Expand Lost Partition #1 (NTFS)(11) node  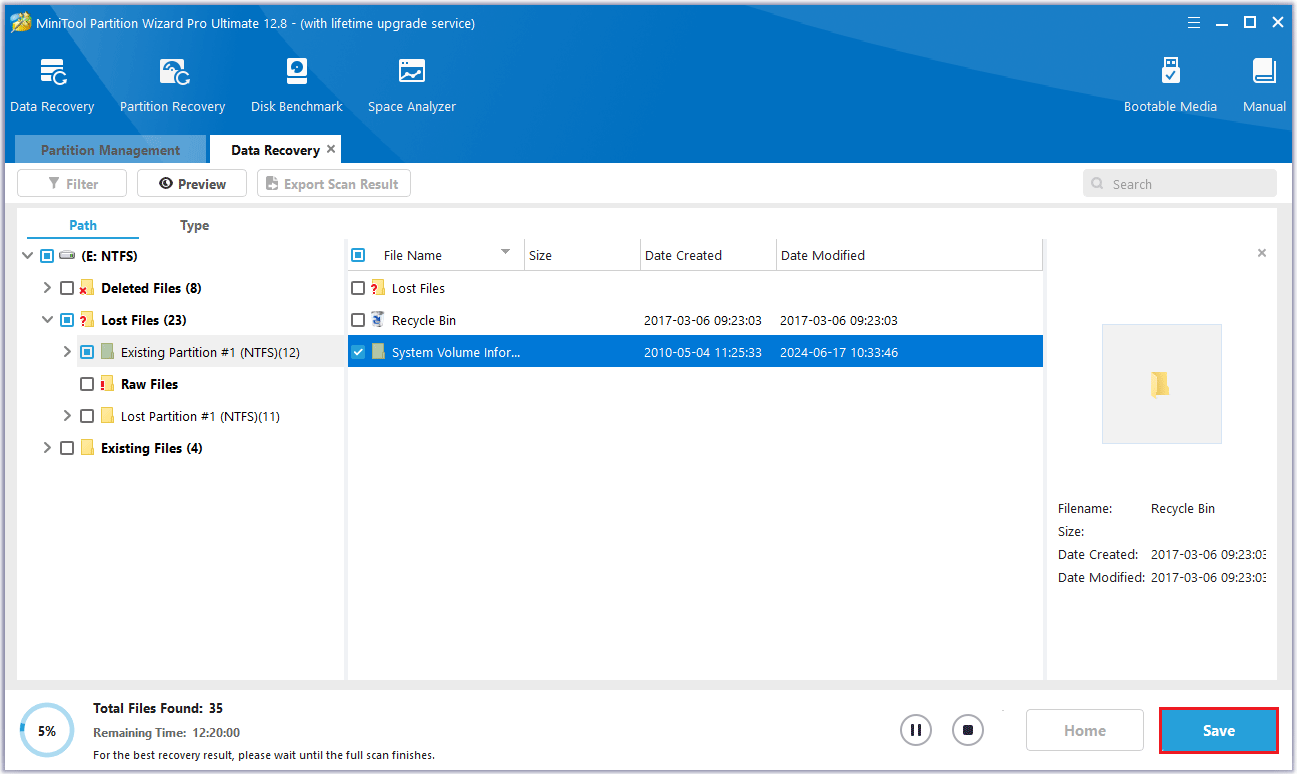tap(67, 416)
